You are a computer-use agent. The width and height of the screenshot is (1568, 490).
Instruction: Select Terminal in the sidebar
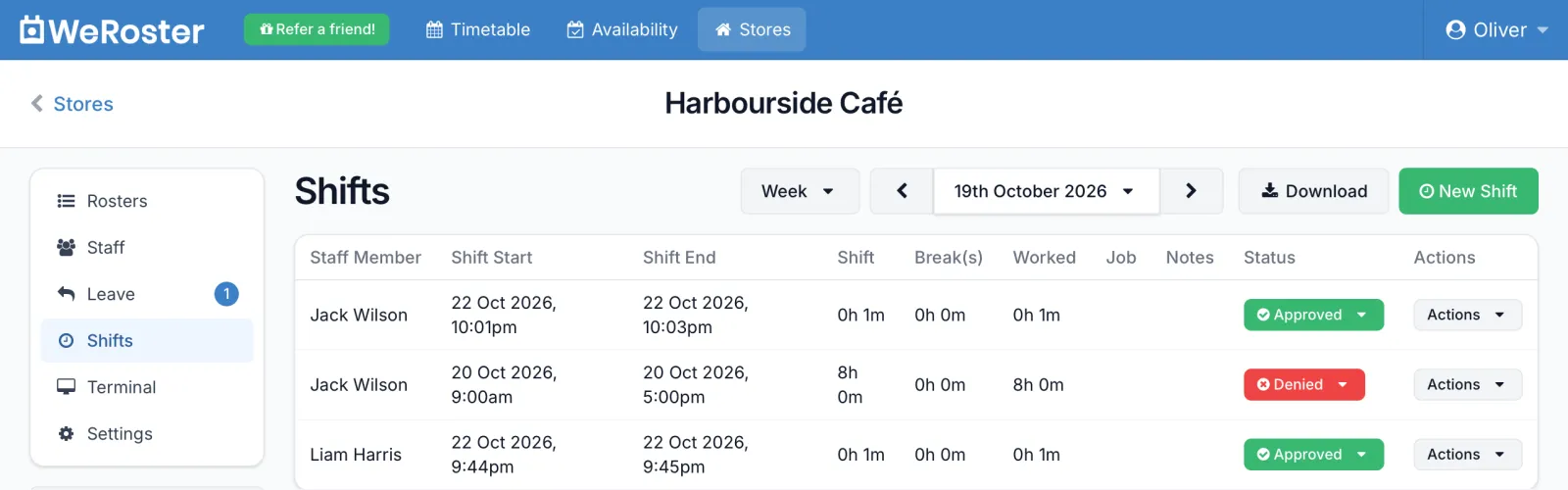click(147, 386)
